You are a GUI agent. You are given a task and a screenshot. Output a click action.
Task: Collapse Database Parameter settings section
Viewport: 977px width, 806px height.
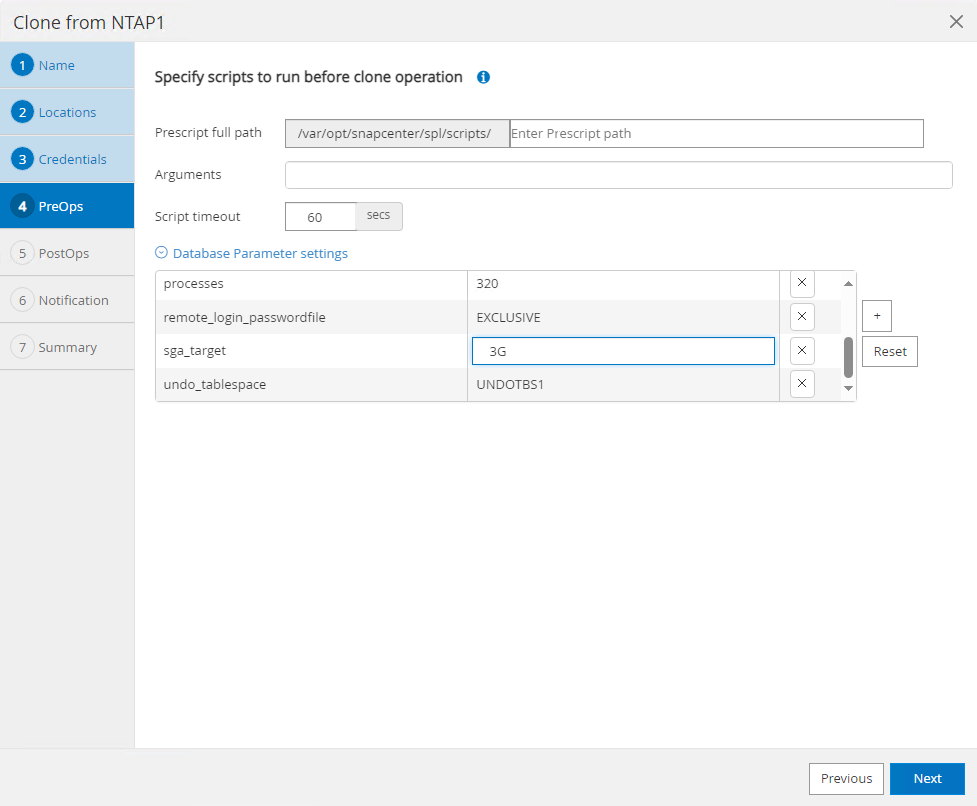pos(251,254)
